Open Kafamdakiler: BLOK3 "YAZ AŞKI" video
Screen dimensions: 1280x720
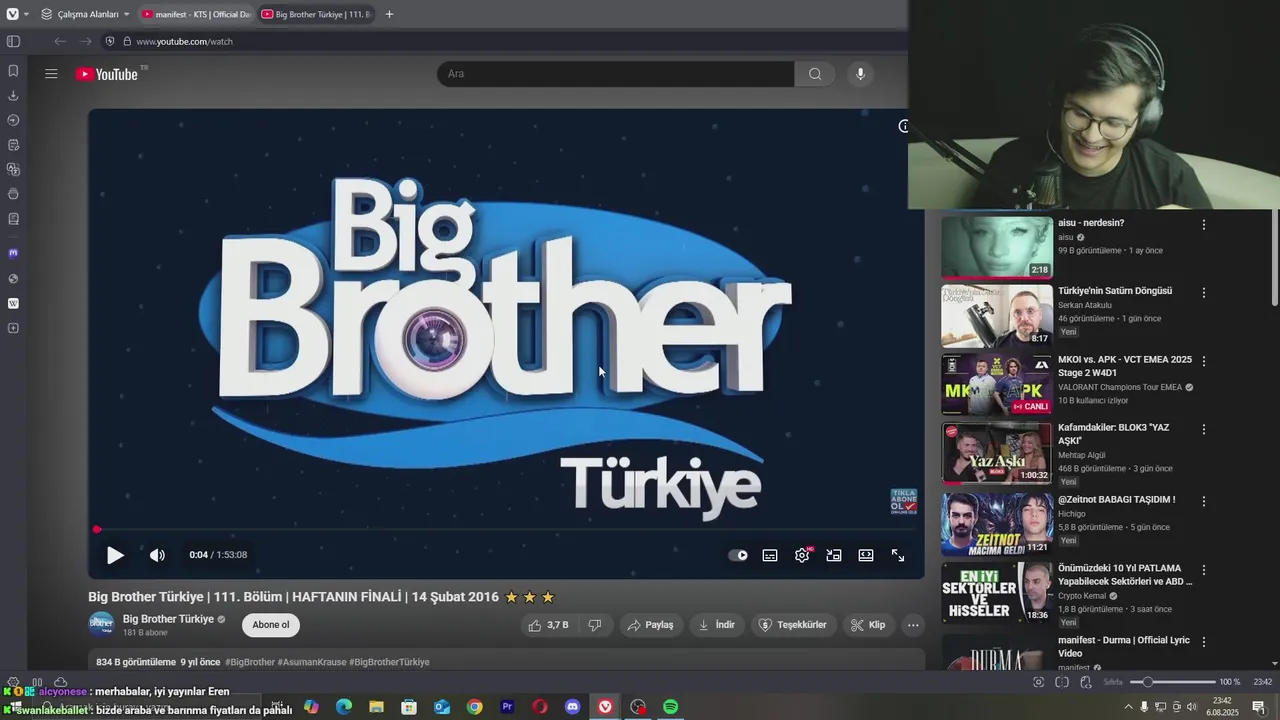click(997, 453)
